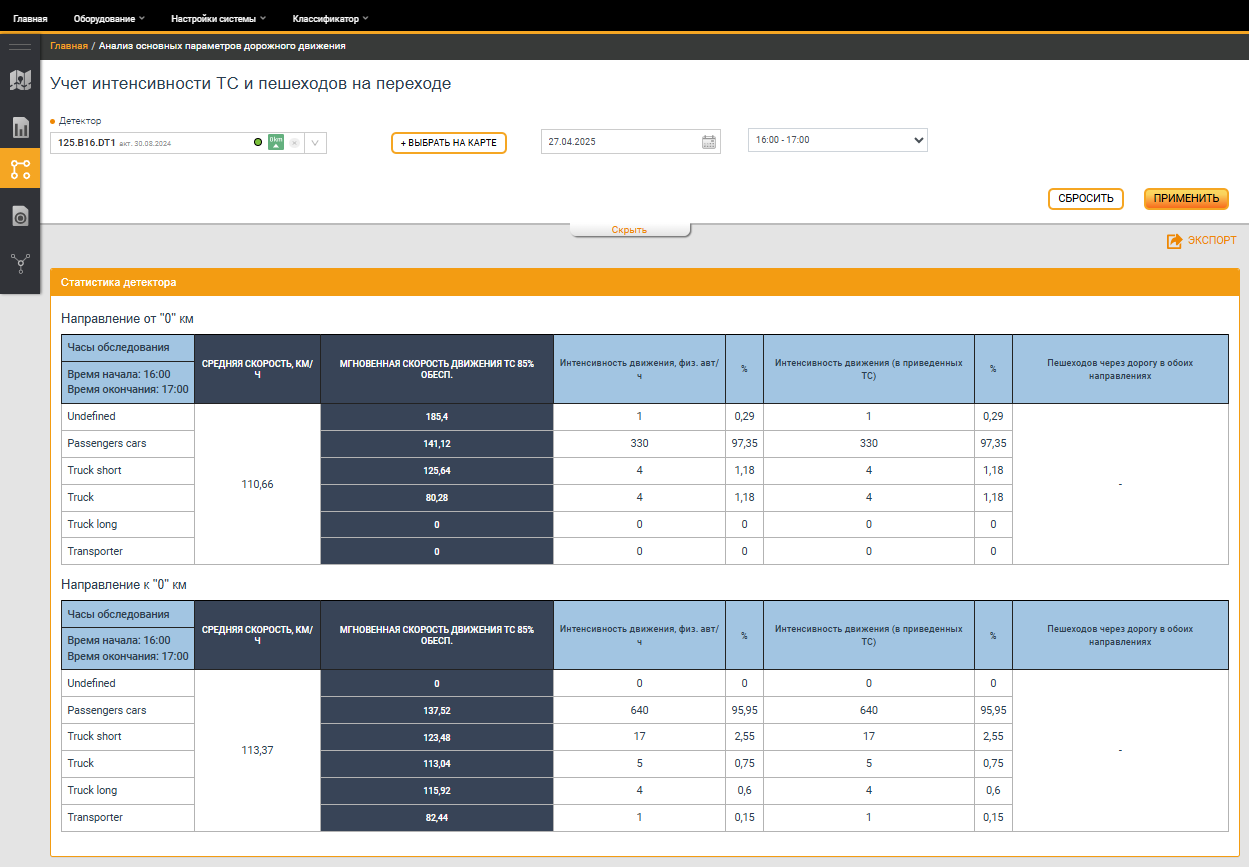1249x867 pixels.
Task: Click heading Направление к "0" км
Action: pyautogui.click(x=124, y=584)
